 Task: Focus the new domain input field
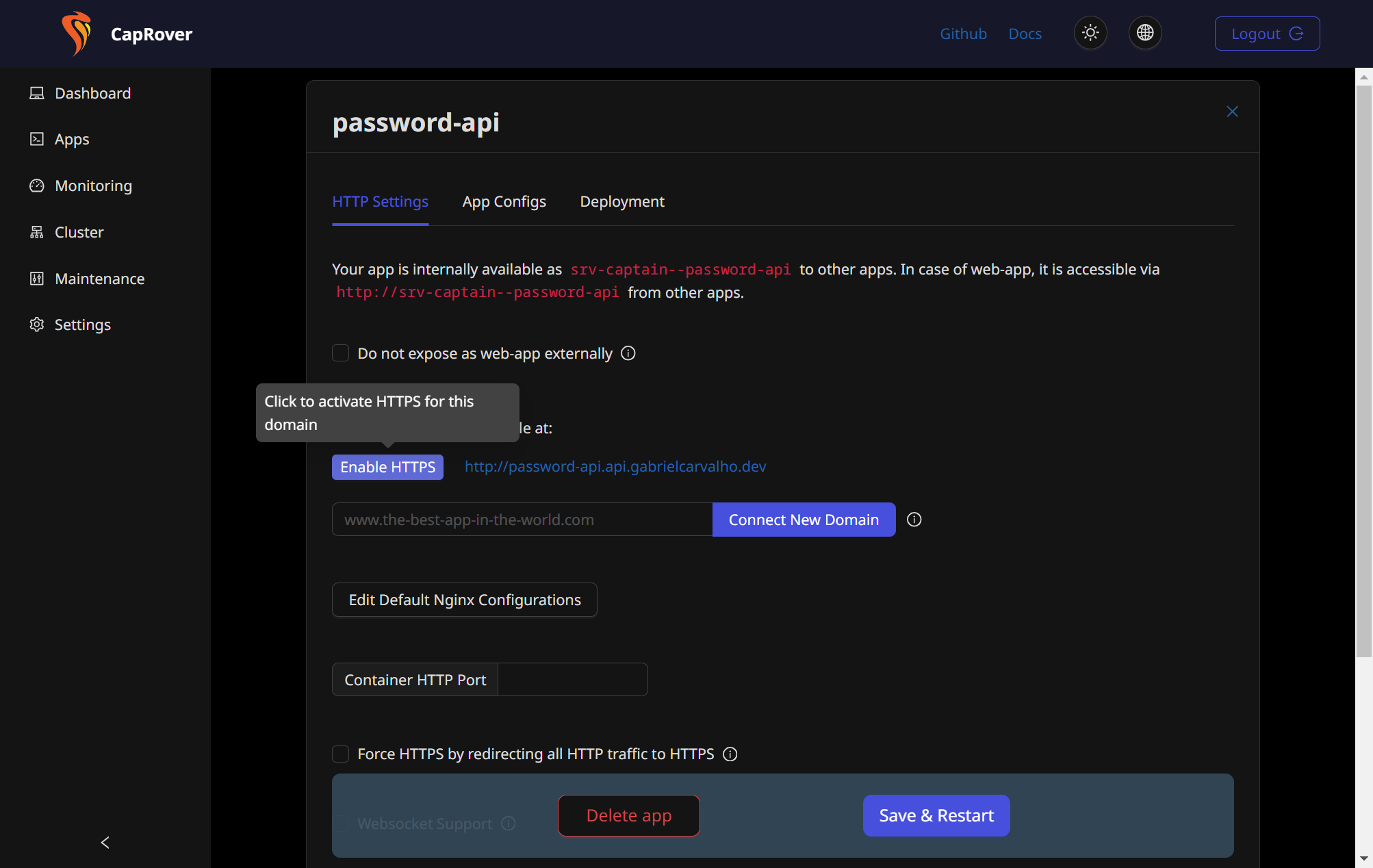[x=522, y=520]
